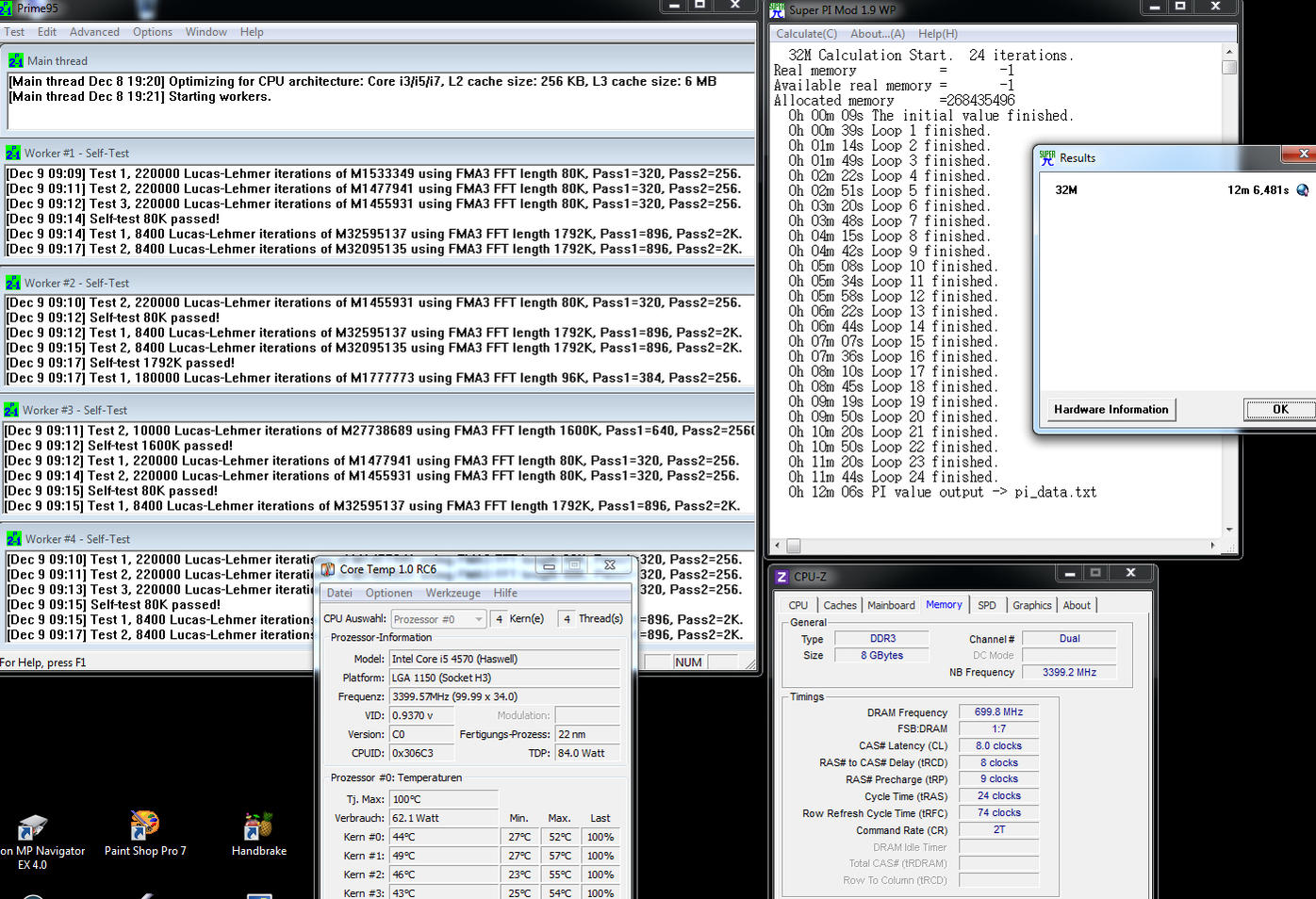Click the Tj. Max value 100°C
1316x899 pixels.
pos(443,799)
